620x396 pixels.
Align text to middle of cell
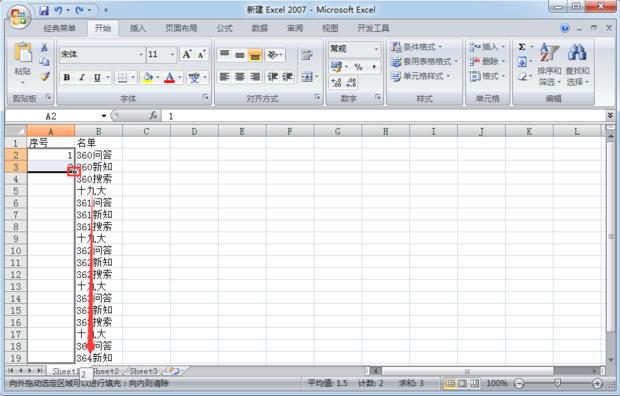point(240,55)
